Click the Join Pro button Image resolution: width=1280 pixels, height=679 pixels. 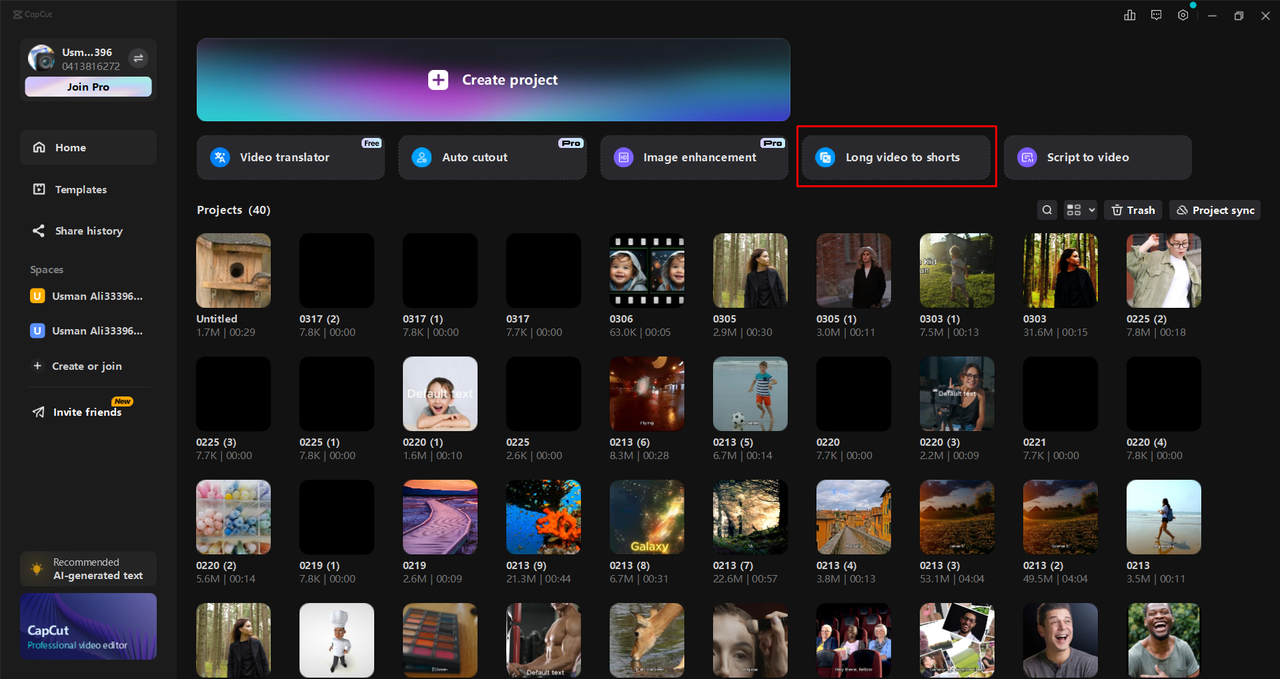[x=88, y=87]
